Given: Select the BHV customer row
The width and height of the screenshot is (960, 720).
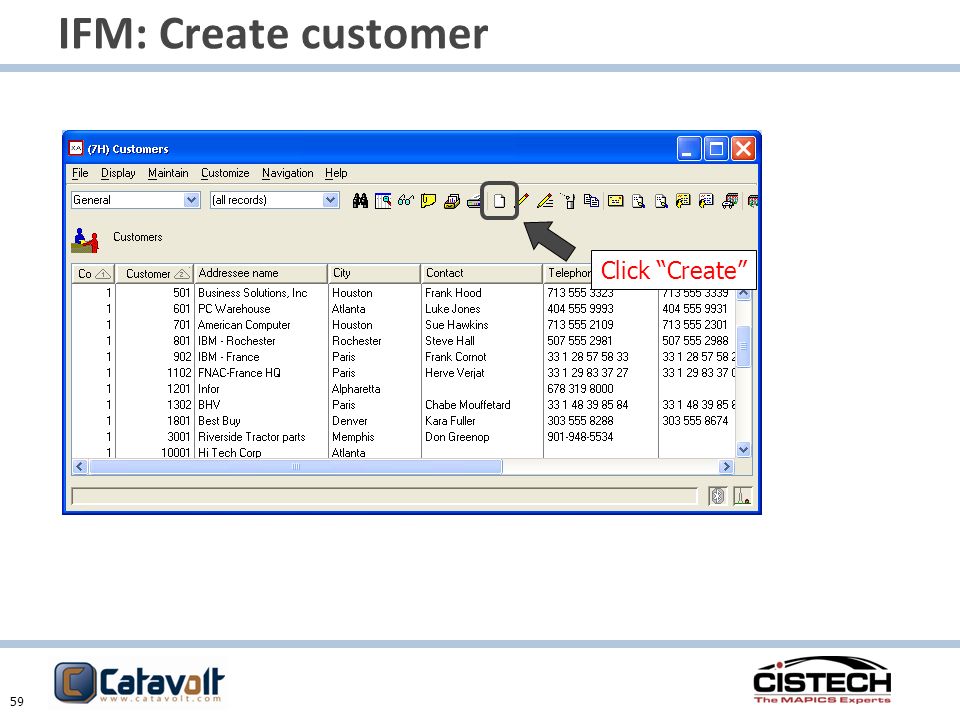Looking at the screenshot, I should point(403,405).
